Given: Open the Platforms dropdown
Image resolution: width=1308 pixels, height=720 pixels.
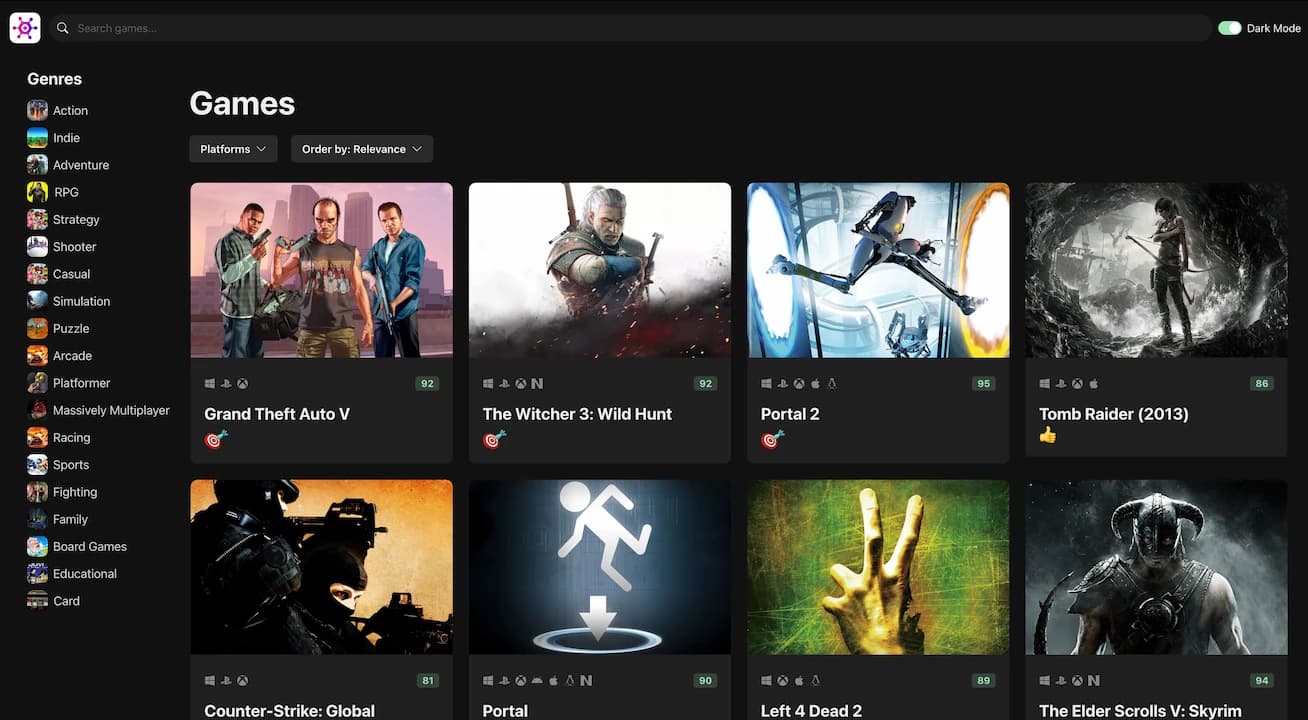Looking at the screenshot, I should click(x=233, y=149).
